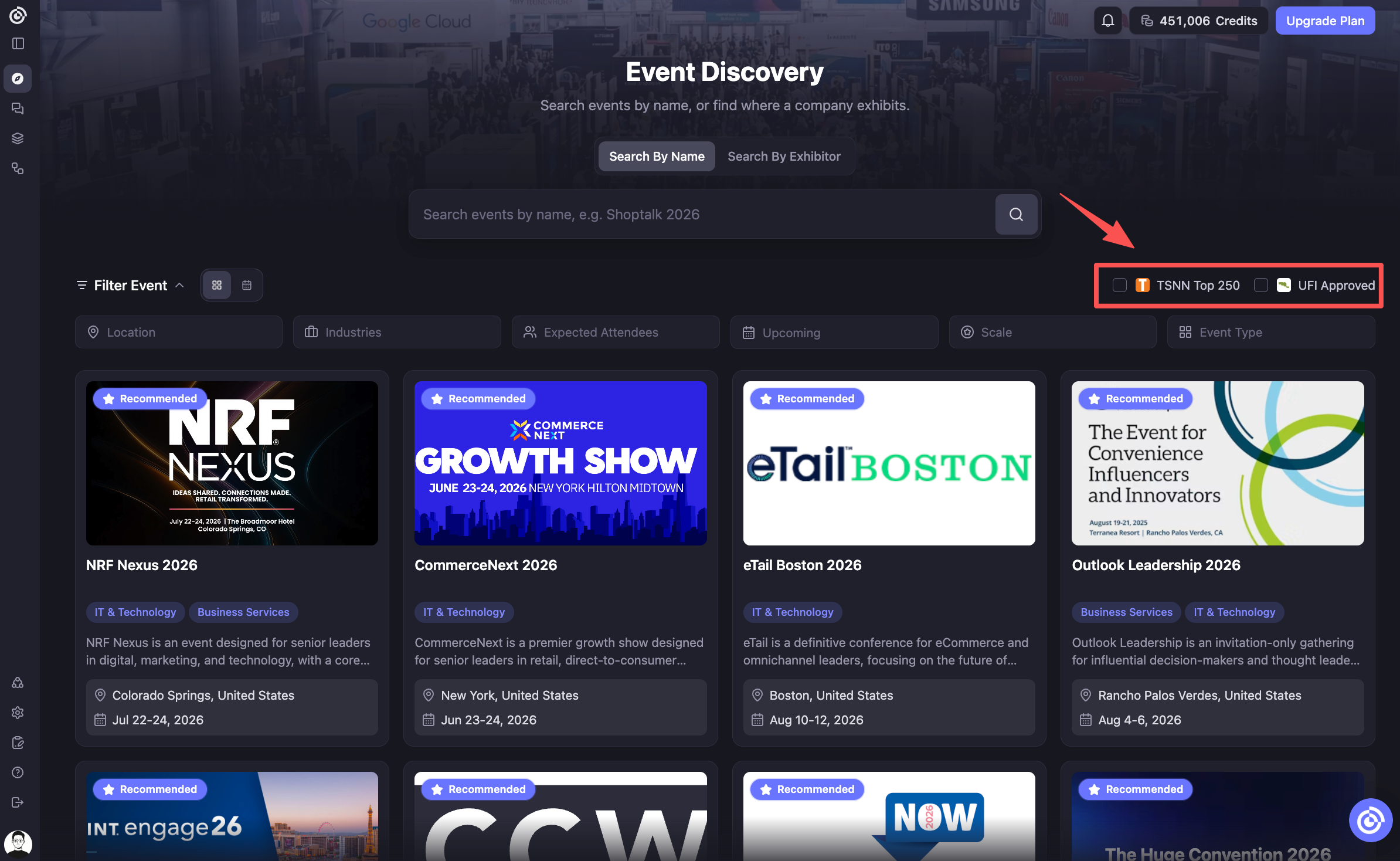The width and height of the screenshot is (1400, 861).
Task: Click "Rancho Palos Verdes, United States" location
Action: [x=1199, y=696]
